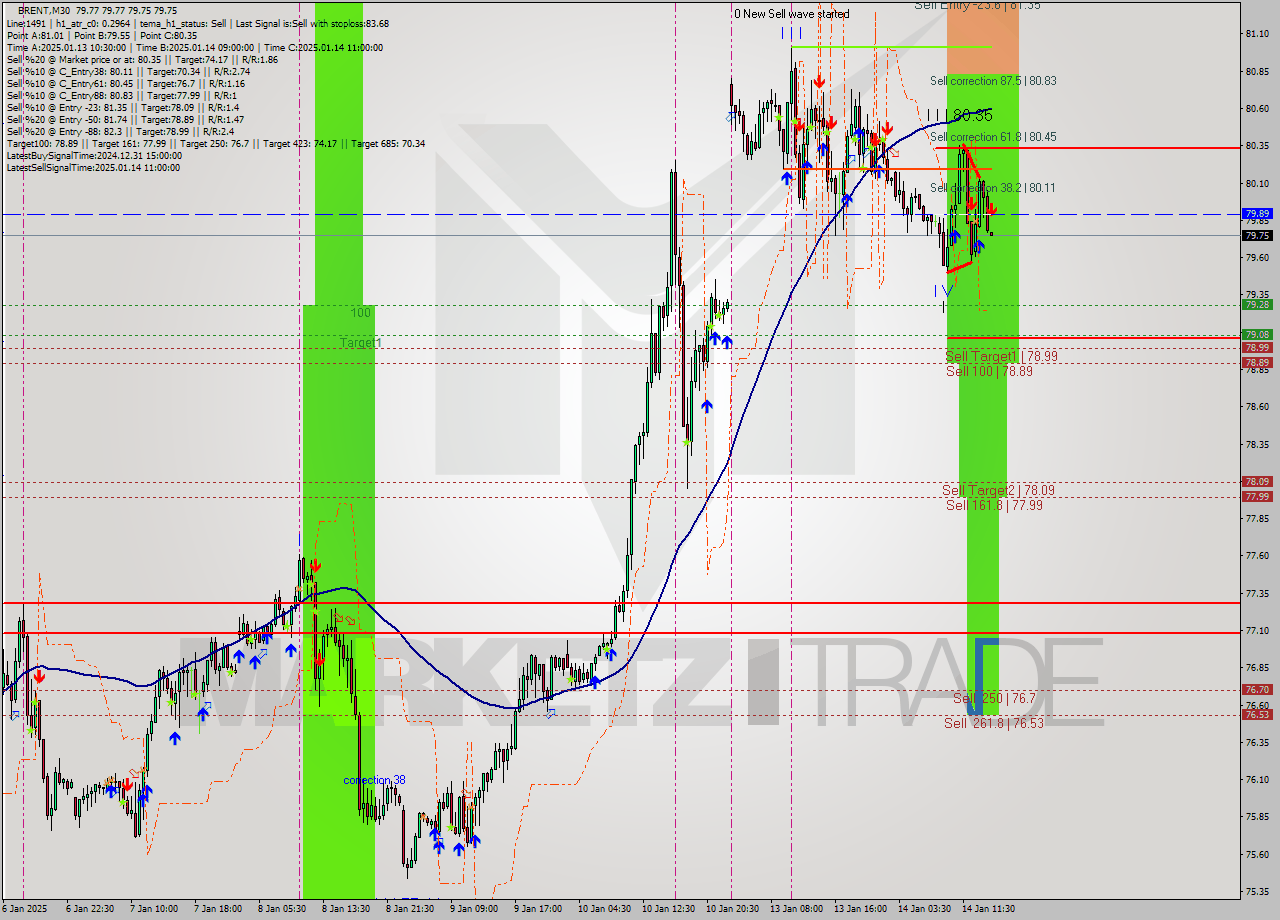The height and width of the screenshot is (920, 1280).
Task: Select the 'Target100: 78.89' targets summary line
Action: click(x=215, y=144)
